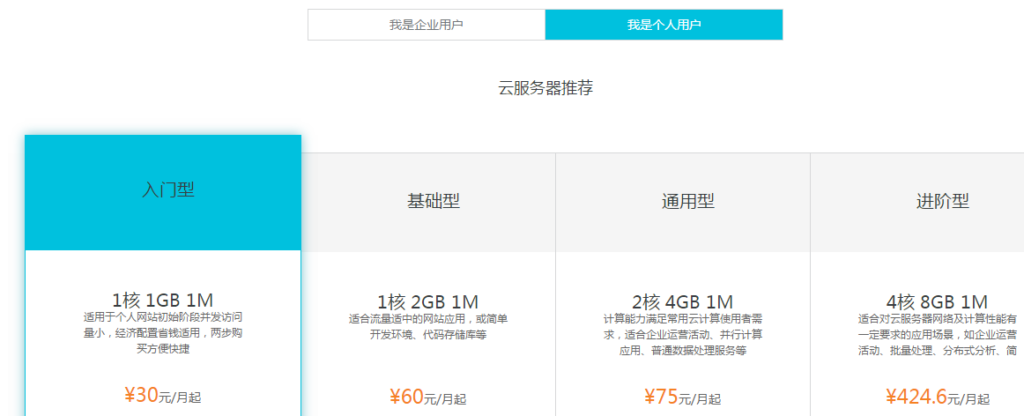Switch to the 我是企业用户 tab
The width and height of the screenshot is (1024, 416).
tap(426, 25)
